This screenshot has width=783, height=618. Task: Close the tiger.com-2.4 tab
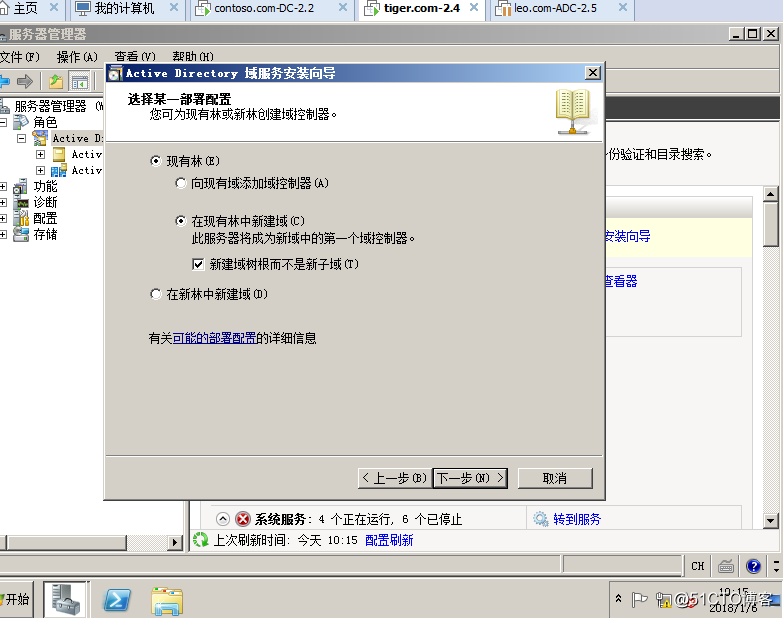pos(474,7)
